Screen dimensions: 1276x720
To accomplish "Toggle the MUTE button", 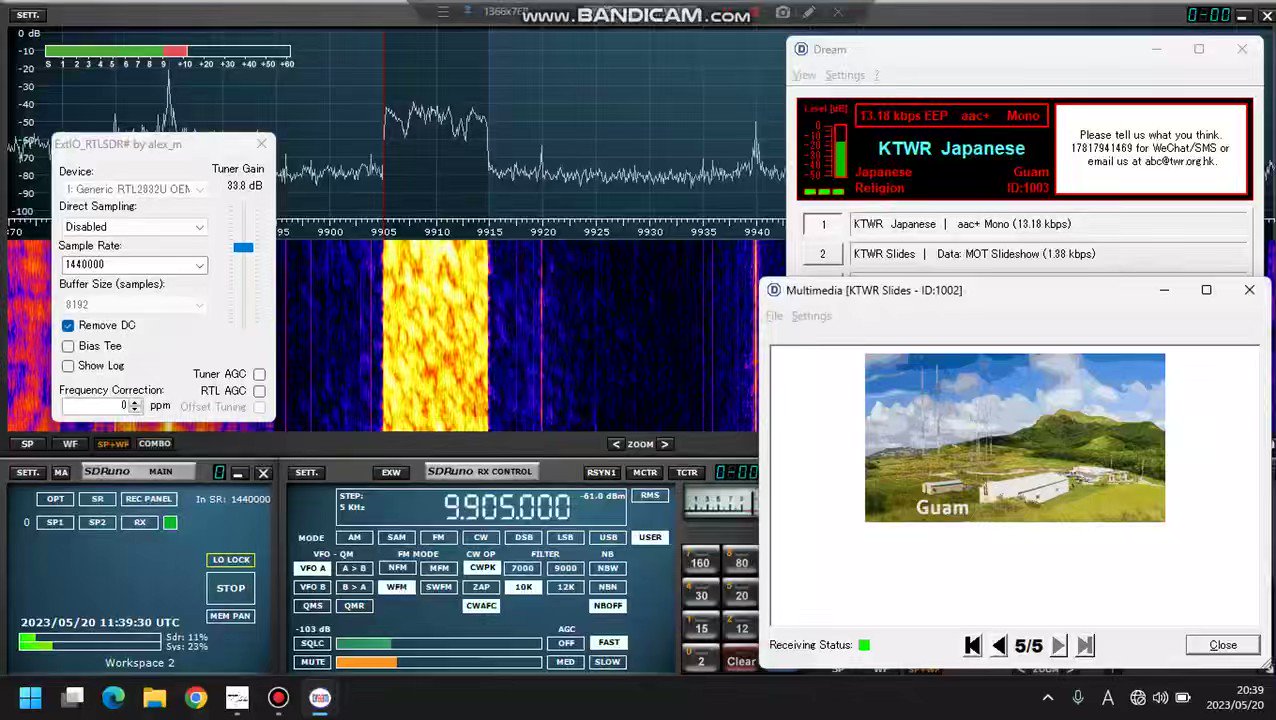I will pyautogui.click(x=313, y=662).
